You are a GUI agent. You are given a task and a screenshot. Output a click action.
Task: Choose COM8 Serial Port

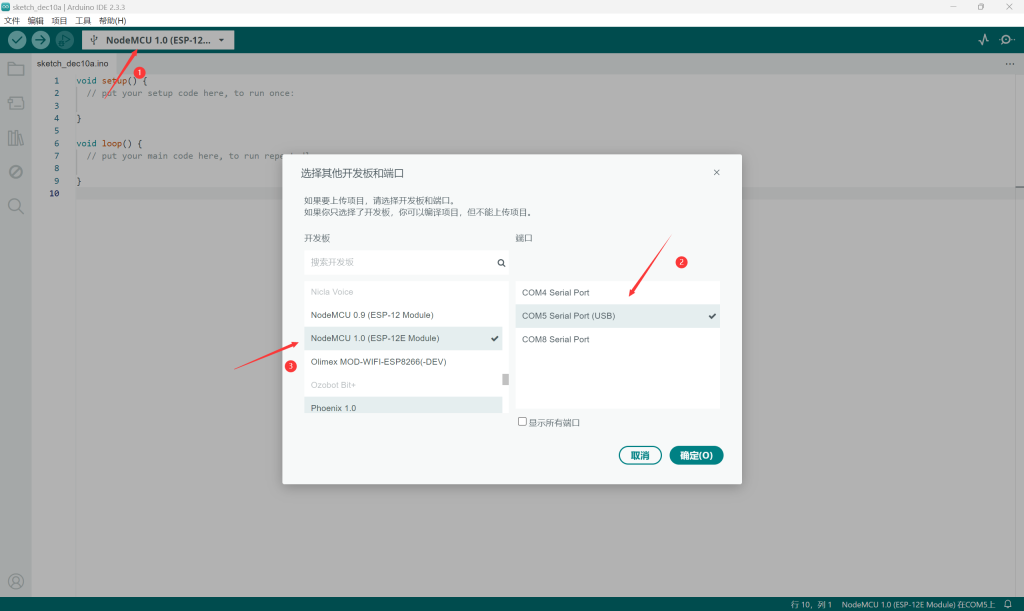coord(617,339)
